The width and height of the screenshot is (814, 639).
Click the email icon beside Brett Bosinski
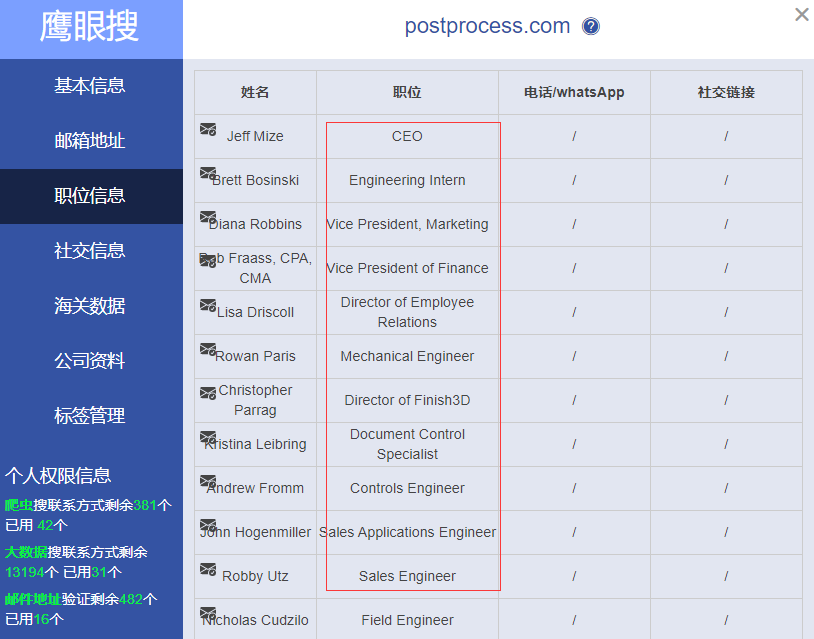[208, 173]
